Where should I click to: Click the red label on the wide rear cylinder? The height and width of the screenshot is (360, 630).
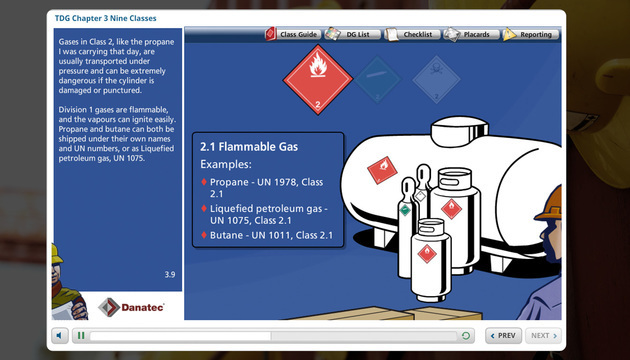451,209
